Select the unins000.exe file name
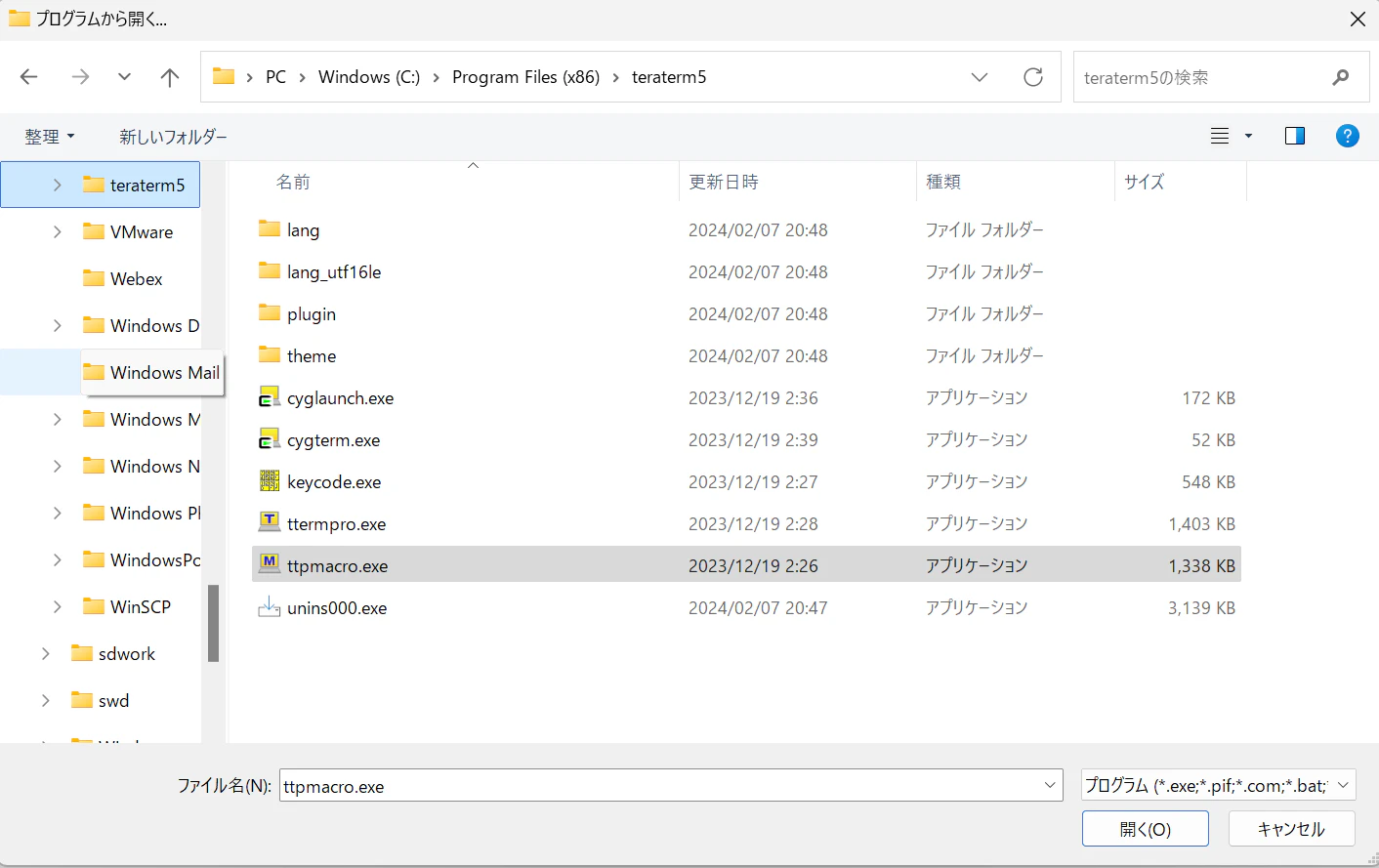Screen dimensions: 1379x868 pos(337,607)
